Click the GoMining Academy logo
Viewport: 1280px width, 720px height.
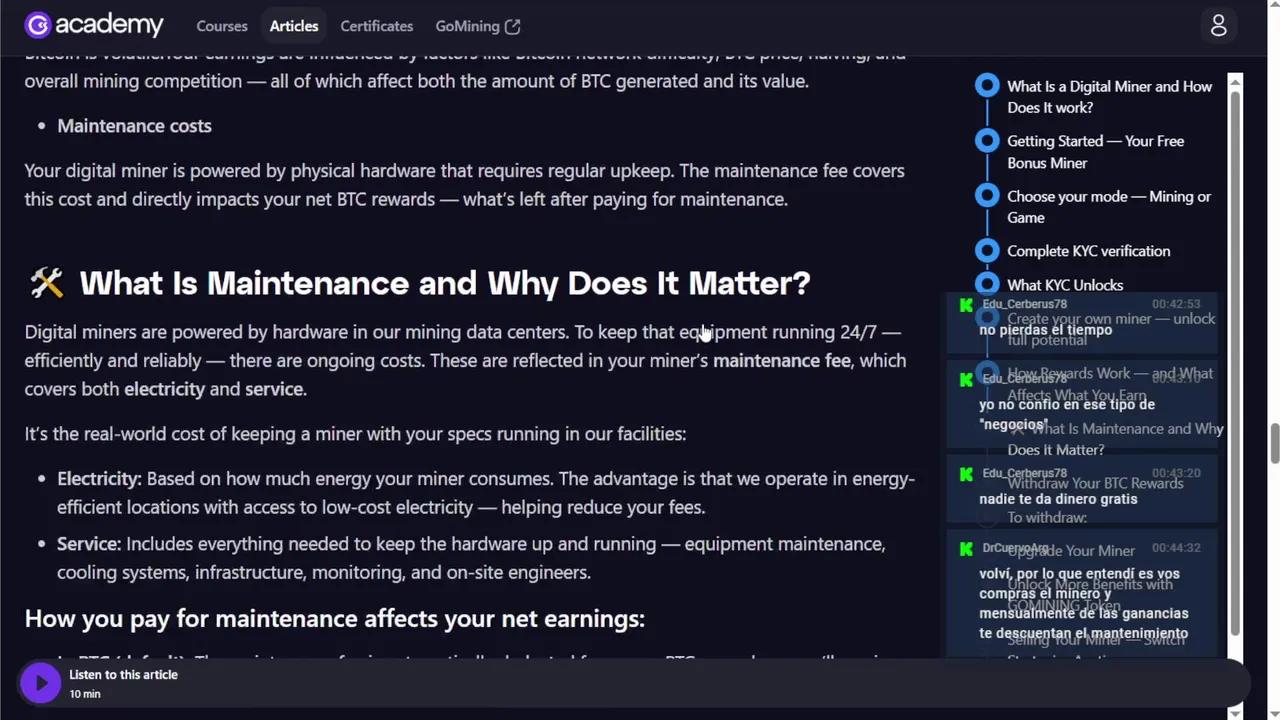(93, 26)
